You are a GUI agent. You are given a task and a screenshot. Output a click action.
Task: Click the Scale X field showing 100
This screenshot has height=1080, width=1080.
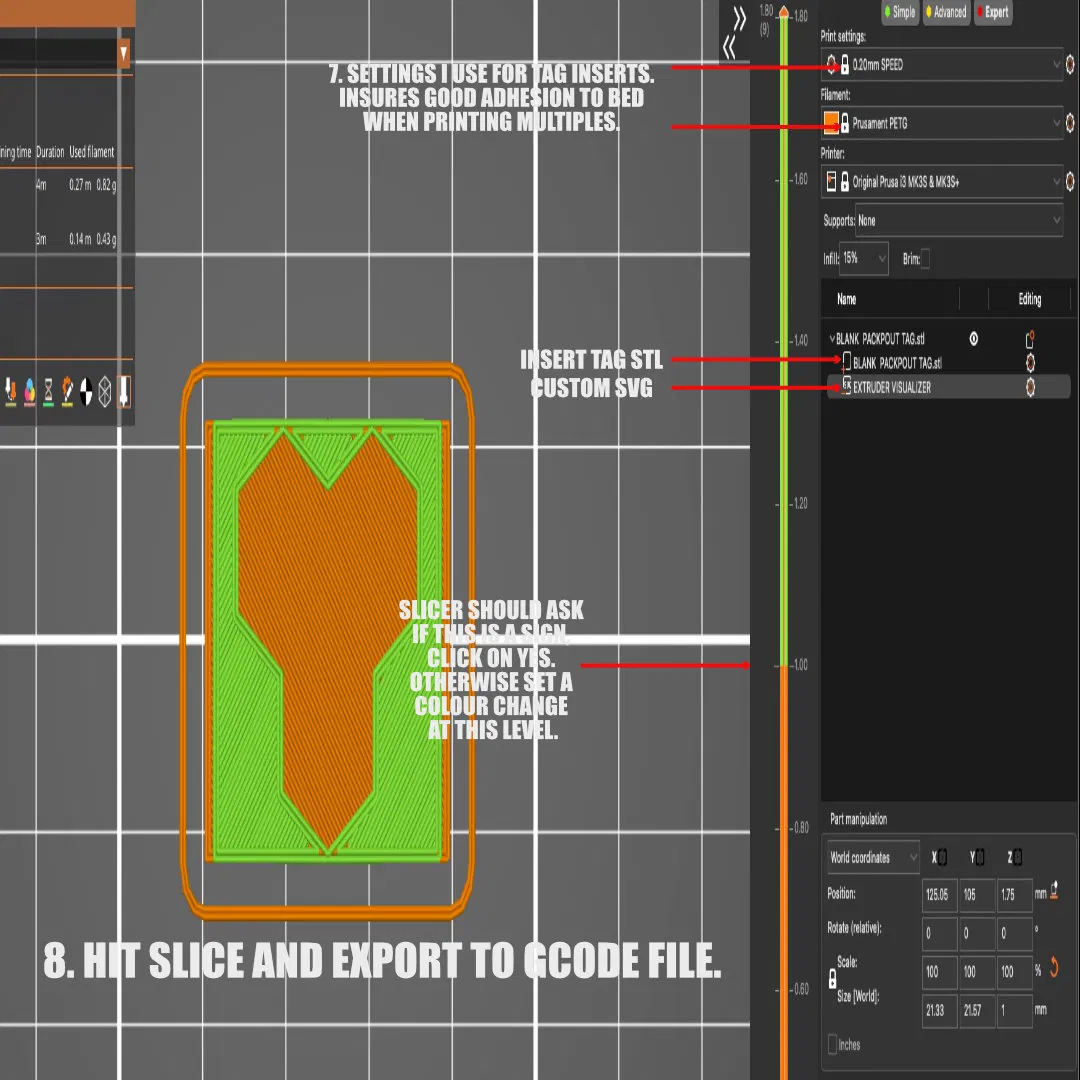click(939, 972)
